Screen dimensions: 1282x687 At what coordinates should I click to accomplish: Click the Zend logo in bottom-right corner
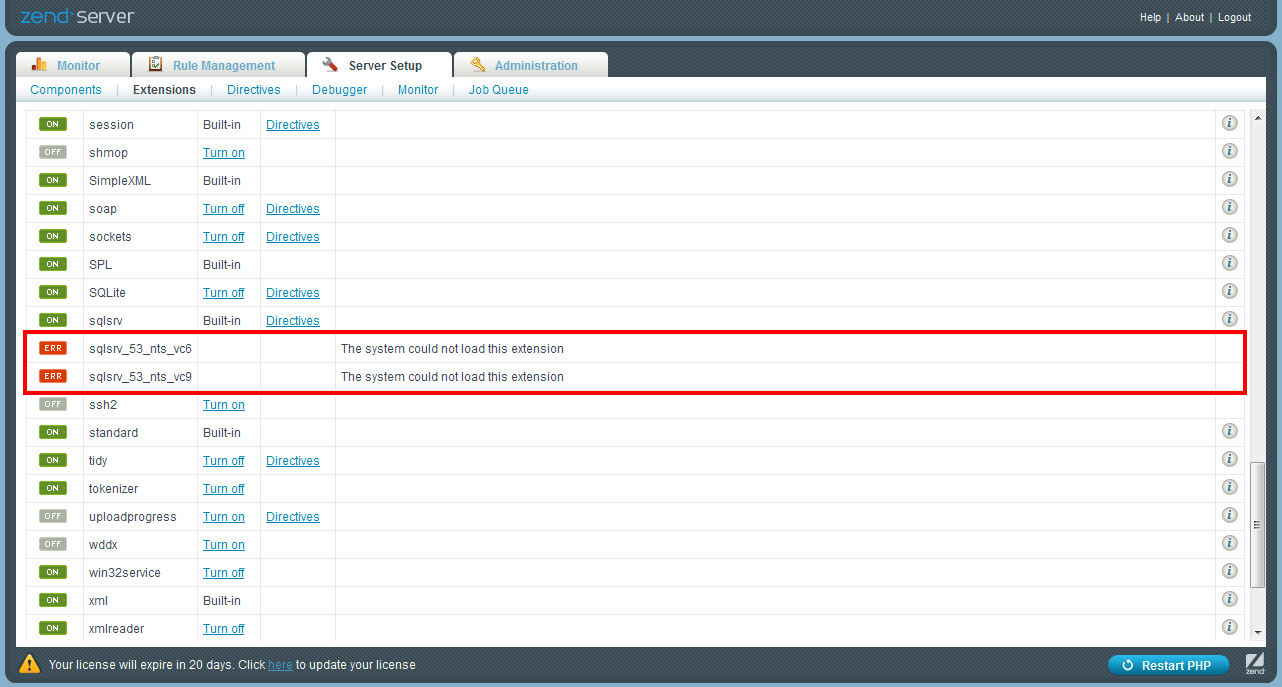(x=1257, y=665)
